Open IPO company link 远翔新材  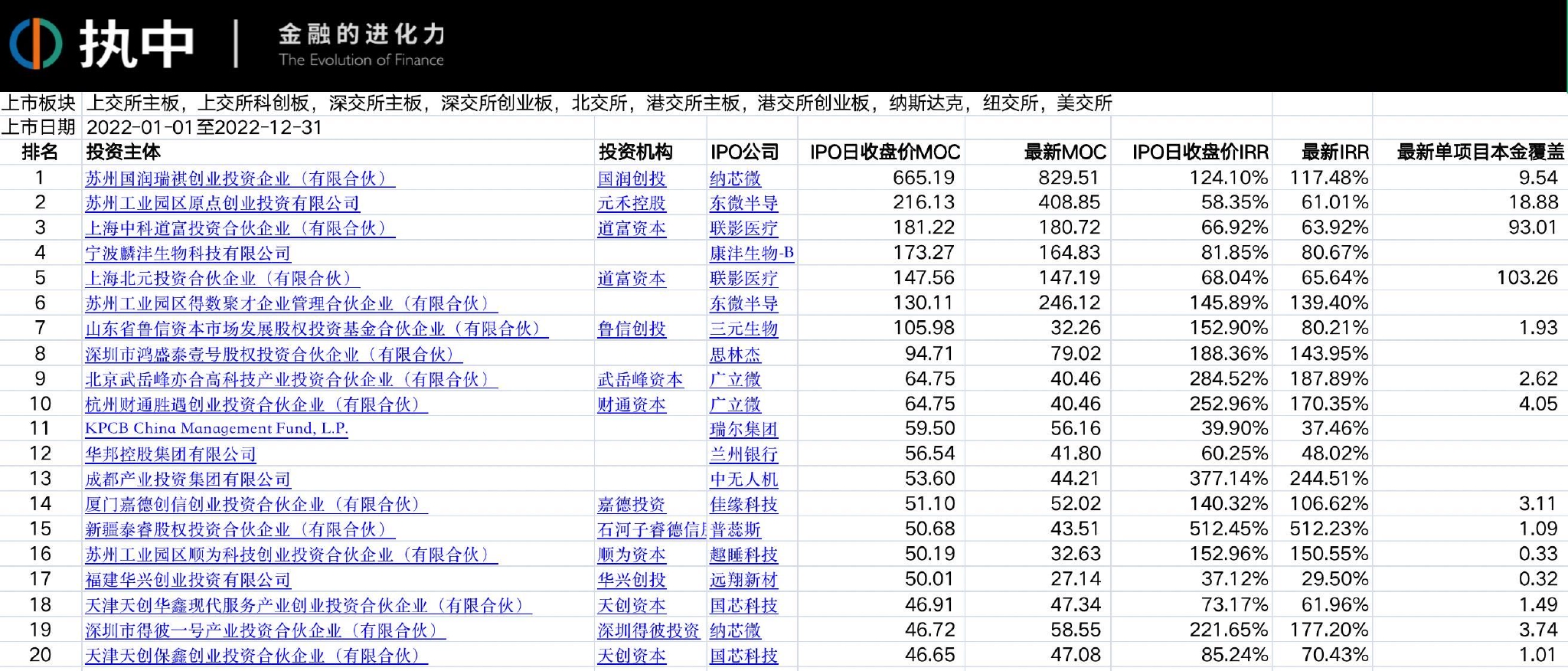[x=743, y=581]
